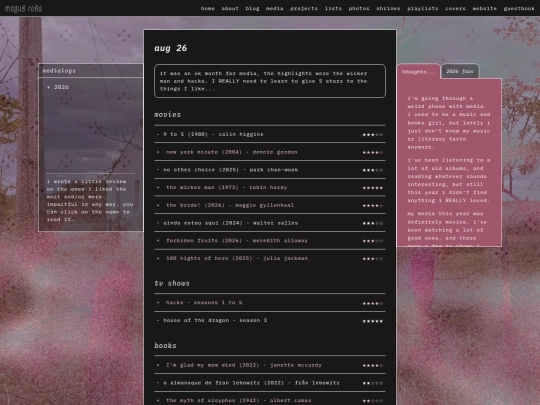Screen dimensions: 540x405
Task: Switch to the 2026 favs tab
Action: [460, 71]
